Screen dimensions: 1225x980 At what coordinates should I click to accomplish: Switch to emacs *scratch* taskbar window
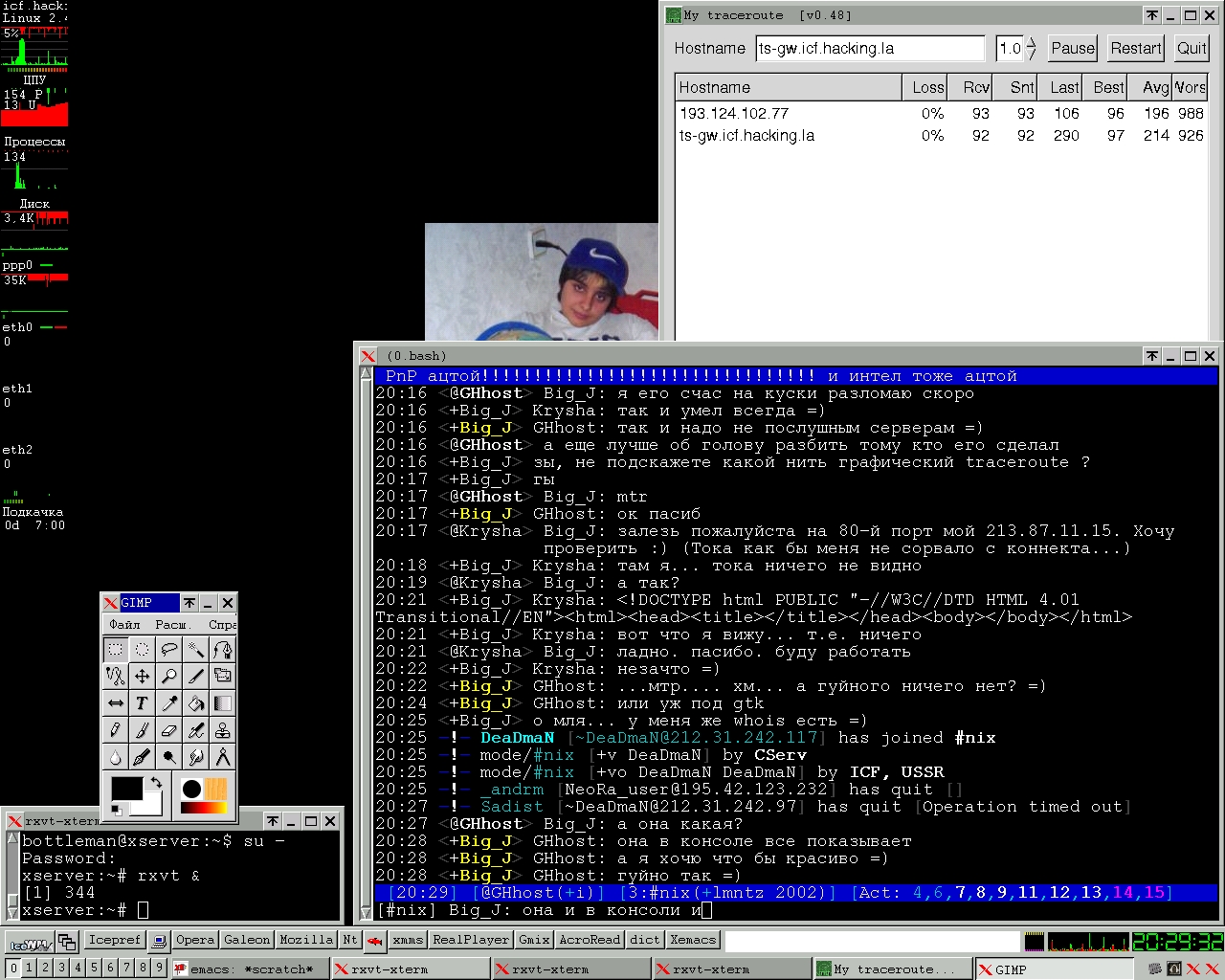click(250, 969)
